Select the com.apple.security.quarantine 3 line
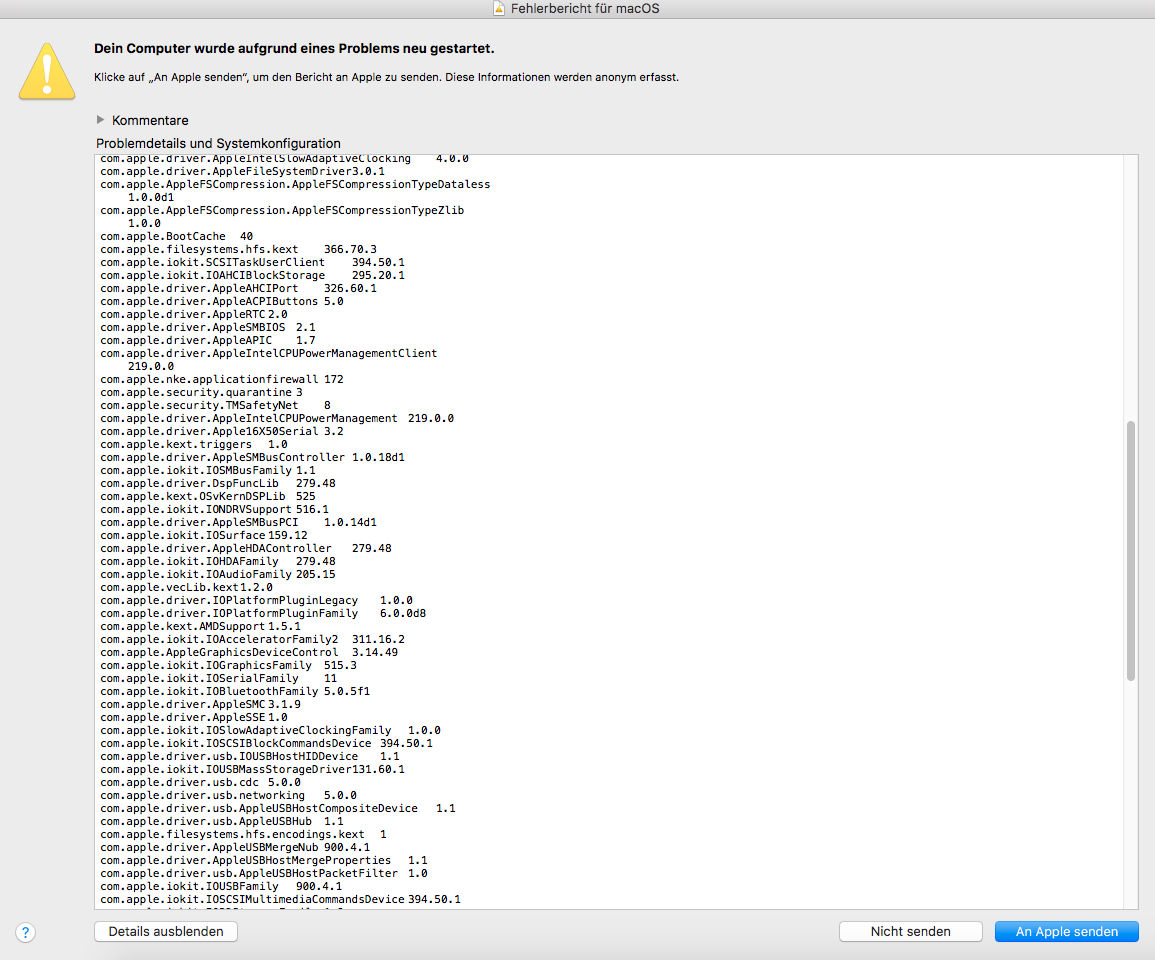This screenshot has width=1155, height=960. click(x=201, y=393)
